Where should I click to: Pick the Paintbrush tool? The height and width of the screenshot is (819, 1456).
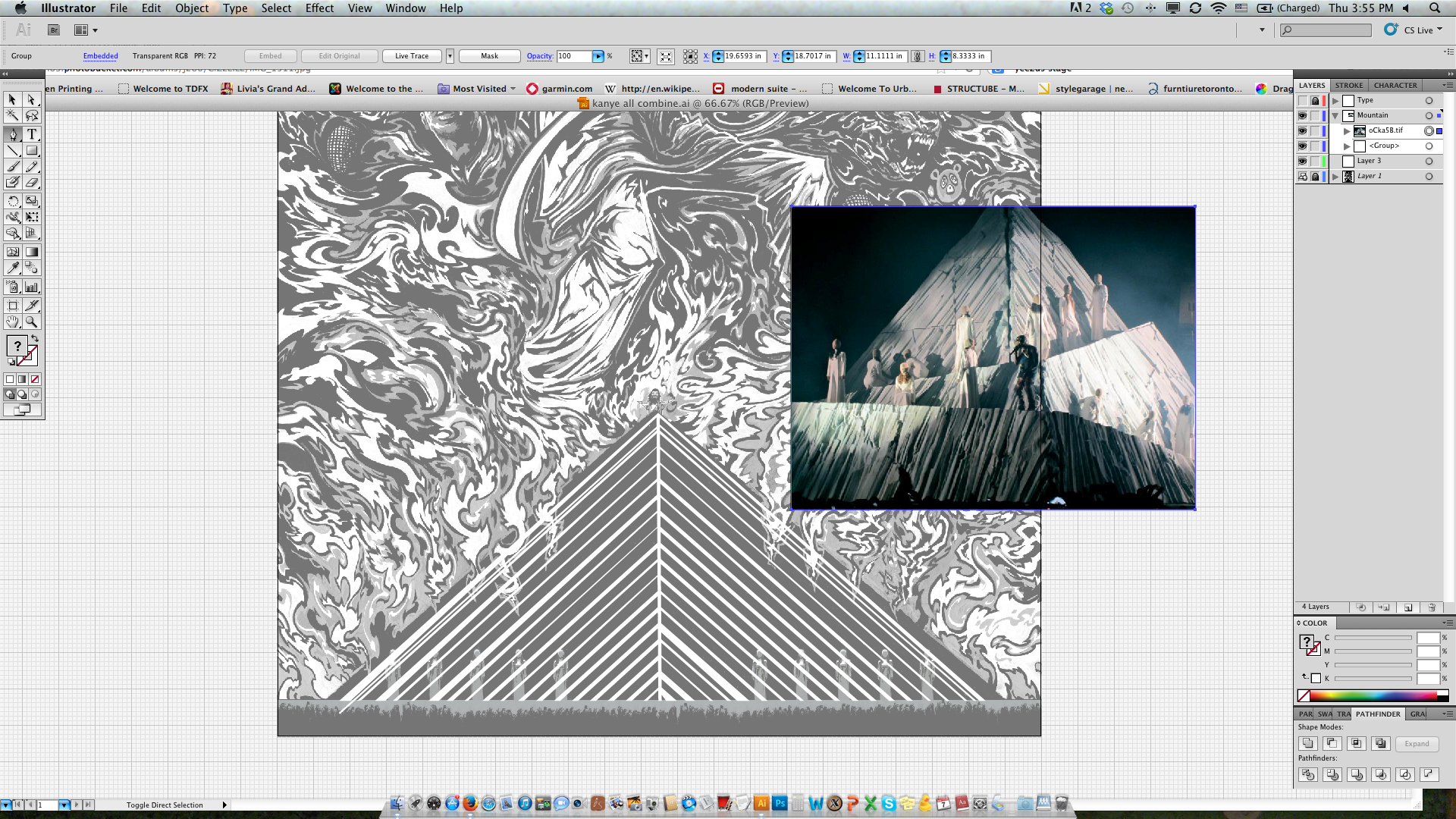pos(13,166)
